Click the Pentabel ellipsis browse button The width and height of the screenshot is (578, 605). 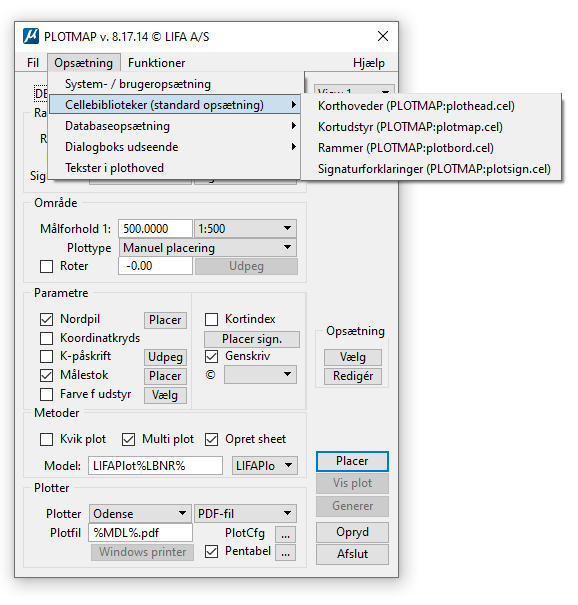pyautogui.click(x=286, y=553)
